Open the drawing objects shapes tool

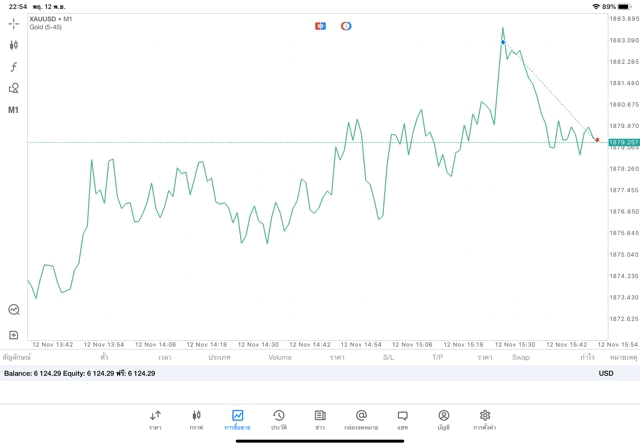point(14,88)
